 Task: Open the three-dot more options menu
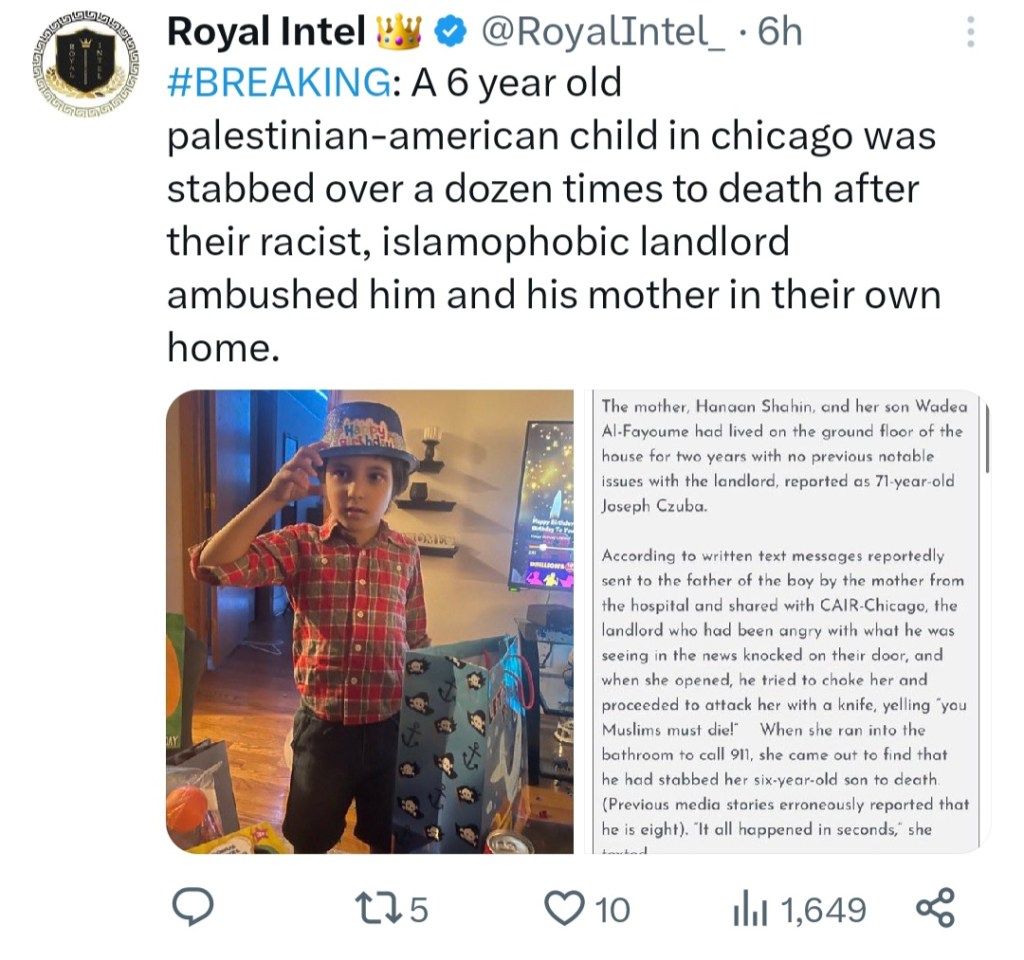pyautogui.click(x=968, y=34)
